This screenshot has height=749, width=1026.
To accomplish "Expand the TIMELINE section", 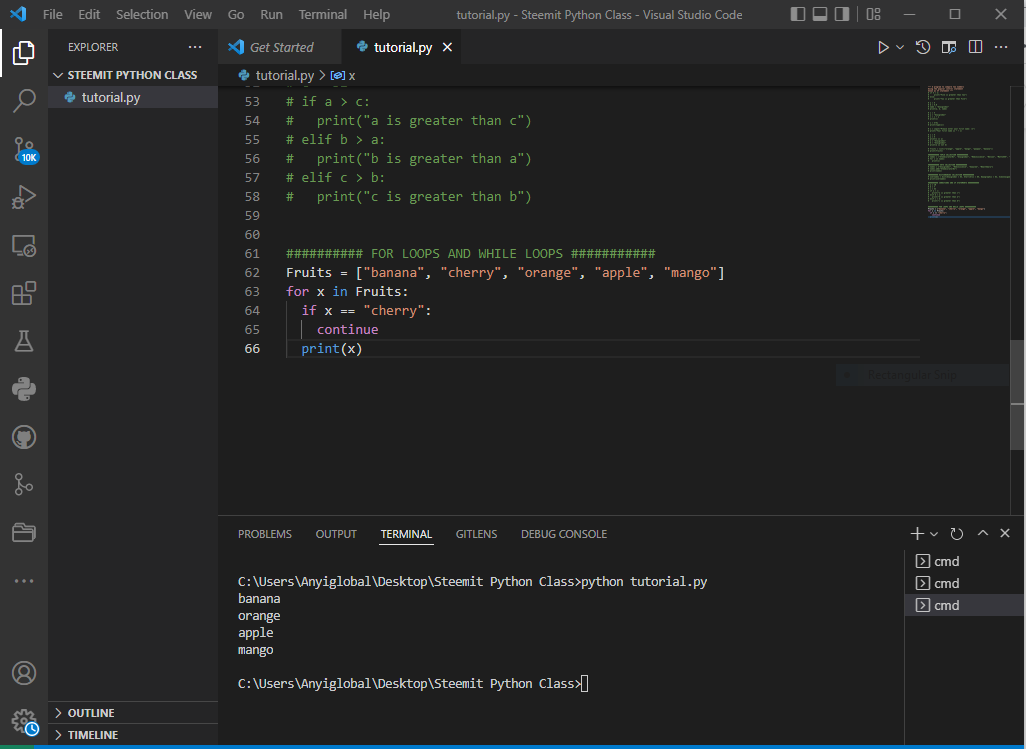I will (92, 735).
